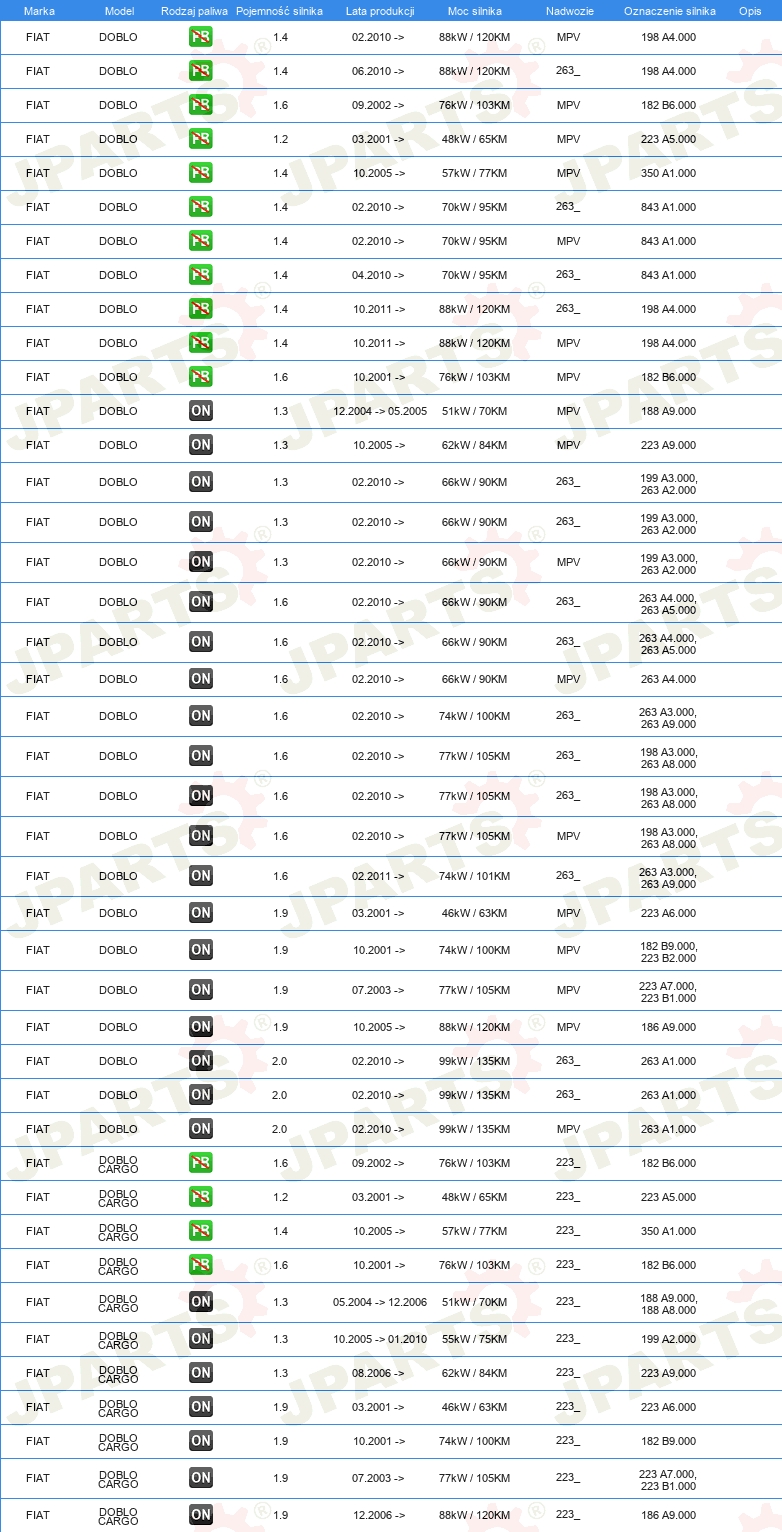
Task: Click 'DOBLO CARGO' model in 1.9 10.2001 row
Action: click(118, 1441)
